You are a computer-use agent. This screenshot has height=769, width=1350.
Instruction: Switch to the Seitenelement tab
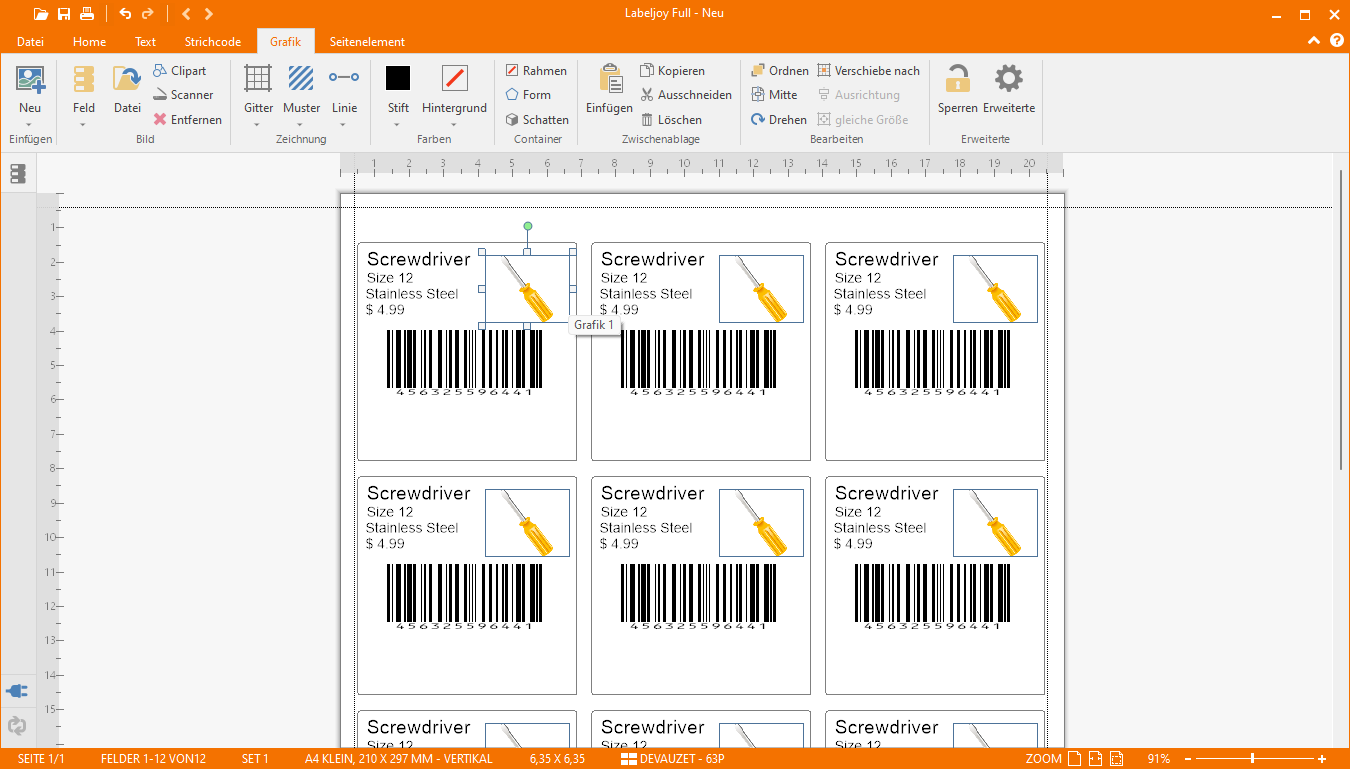click(x=367, y=42)
